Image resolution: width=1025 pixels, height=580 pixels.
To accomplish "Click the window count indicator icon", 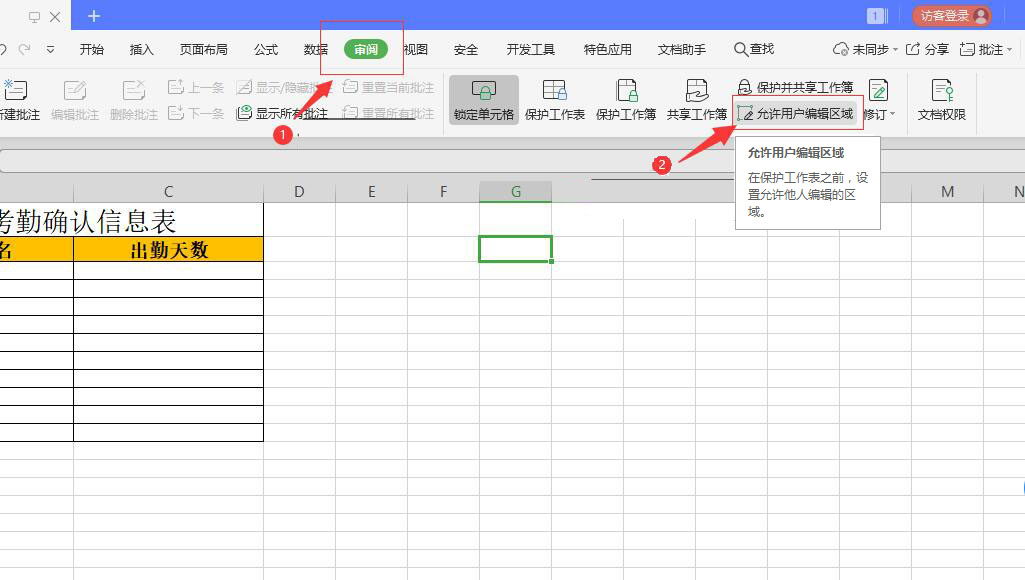I will point(876,16).
